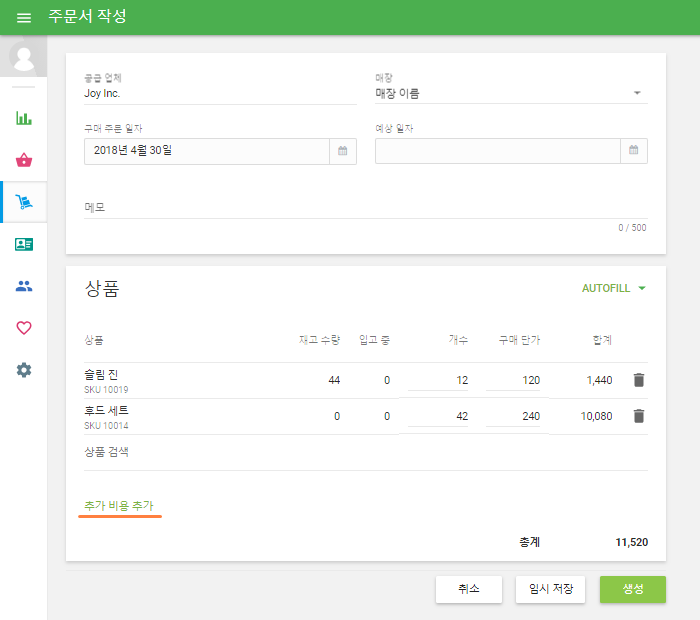Click the 추가 비용 추가 link
The height and width of the screenshot is (620, 700).
[119, 507]
